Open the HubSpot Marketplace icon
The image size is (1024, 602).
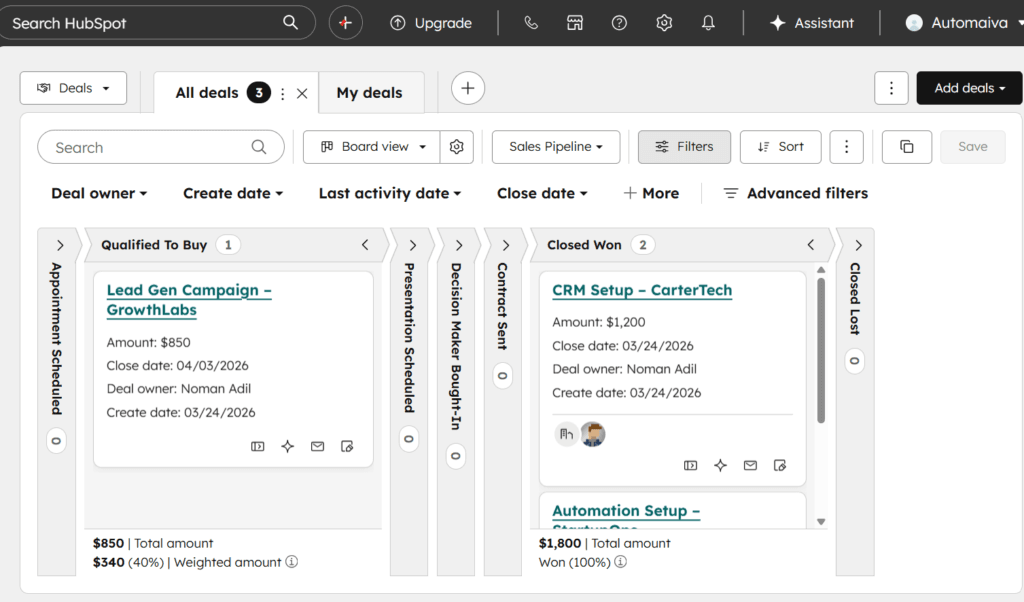point(575,22)
